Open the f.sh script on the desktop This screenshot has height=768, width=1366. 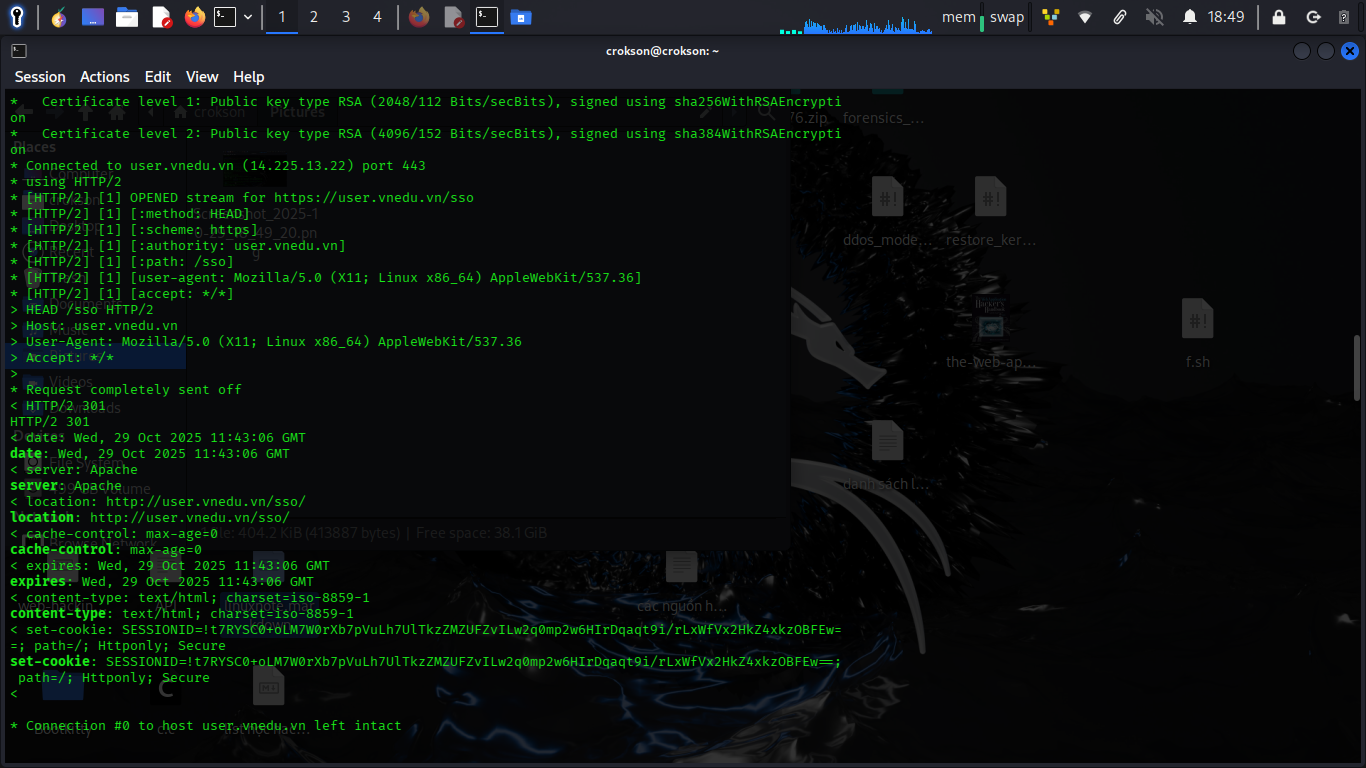[x=1197, y=320]
